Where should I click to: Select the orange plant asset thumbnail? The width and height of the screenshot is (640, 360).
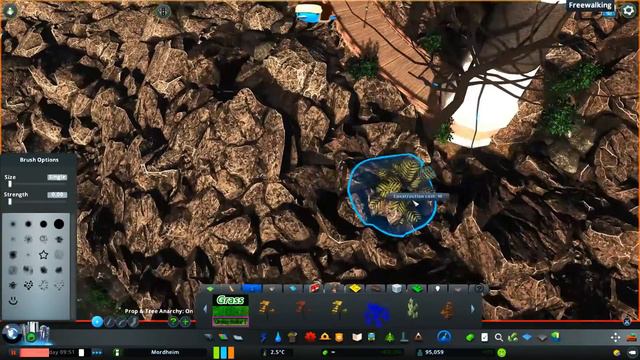tap(447, 310)
